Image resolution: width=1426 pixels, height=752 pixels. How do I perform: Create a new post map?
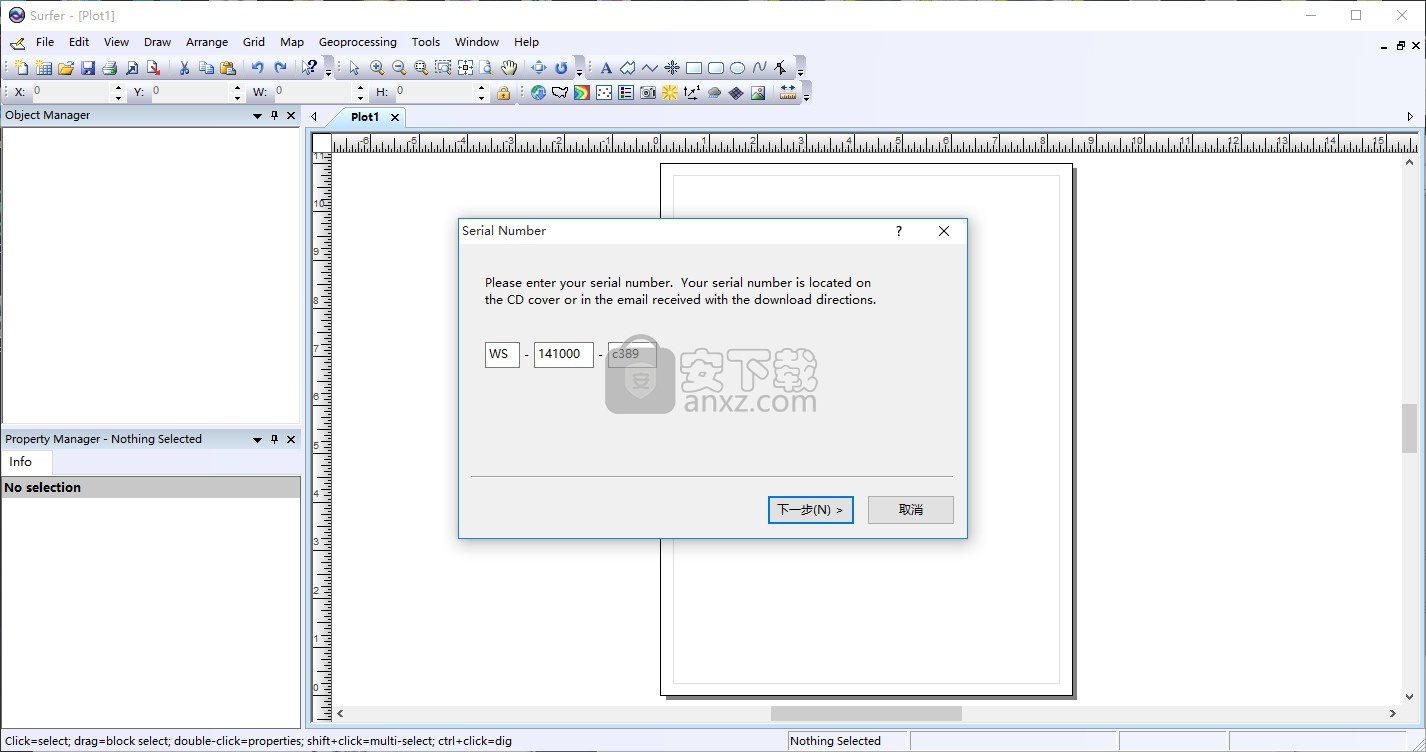(x=604, y=93)
